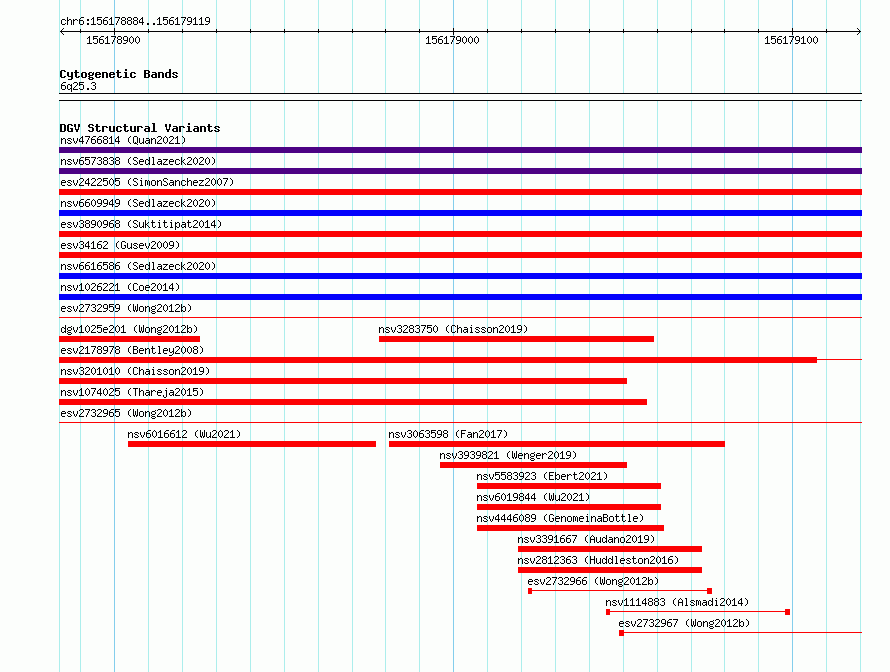This screenshot has height=672, width=890.
Task: Click the 156179000 ruler position
Action: pyautogui.click(x=452, y=40)
